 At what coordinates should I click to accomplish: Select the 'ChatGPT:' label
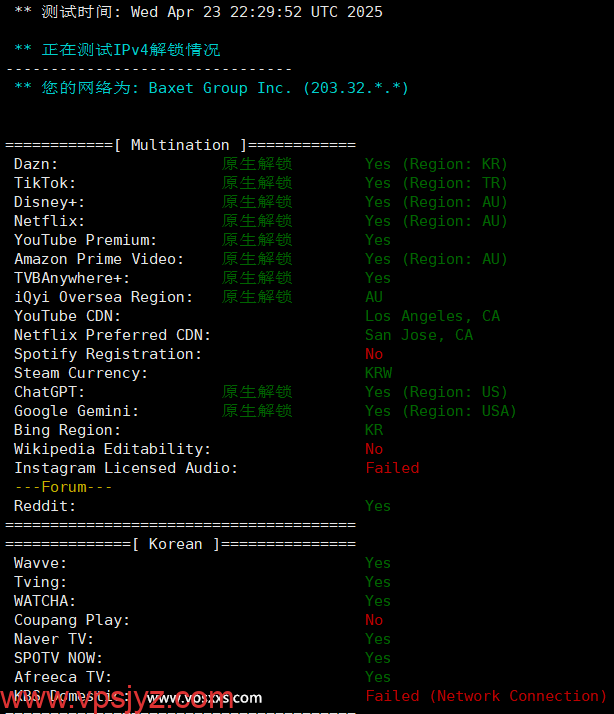coord(49,392)
